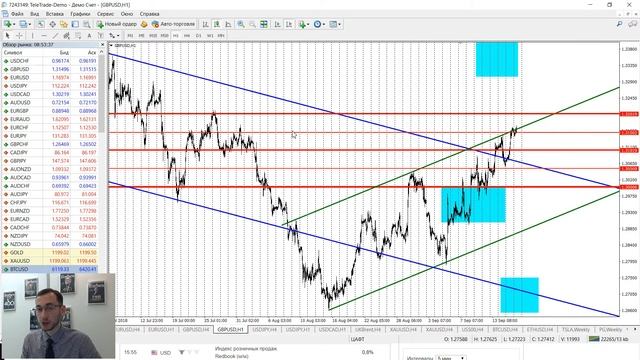Open the Navigator favorites star icon
Viewport: 640px width, 360px height.
click(x=64, y=24)
